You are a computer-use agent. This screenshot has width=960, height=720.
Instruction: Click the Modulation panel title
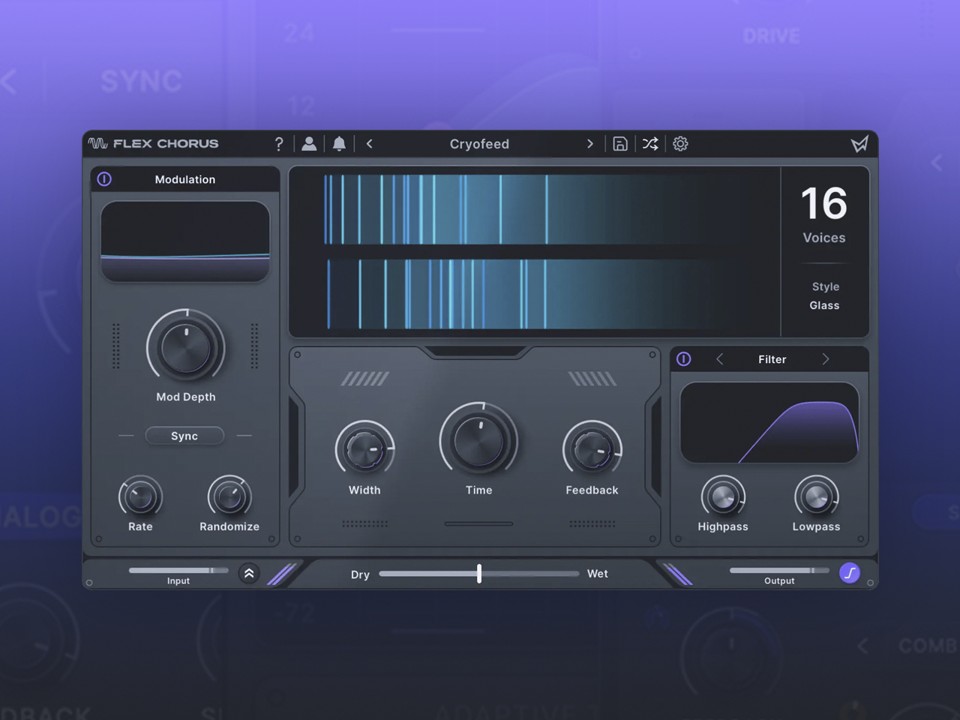pos(185,179)
